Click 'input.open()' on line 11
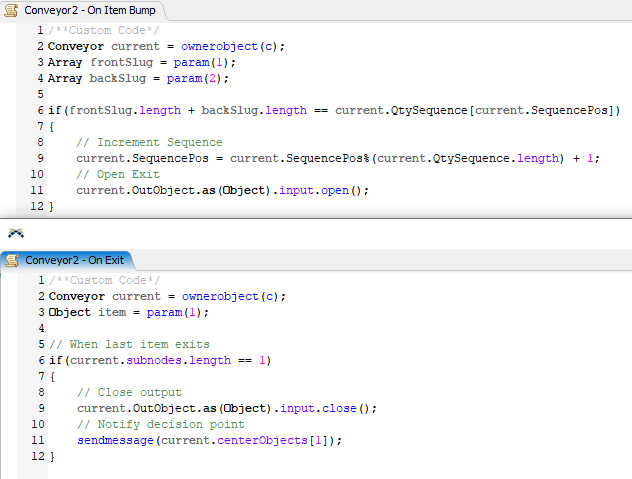The image size is (632, 479). 321,190
